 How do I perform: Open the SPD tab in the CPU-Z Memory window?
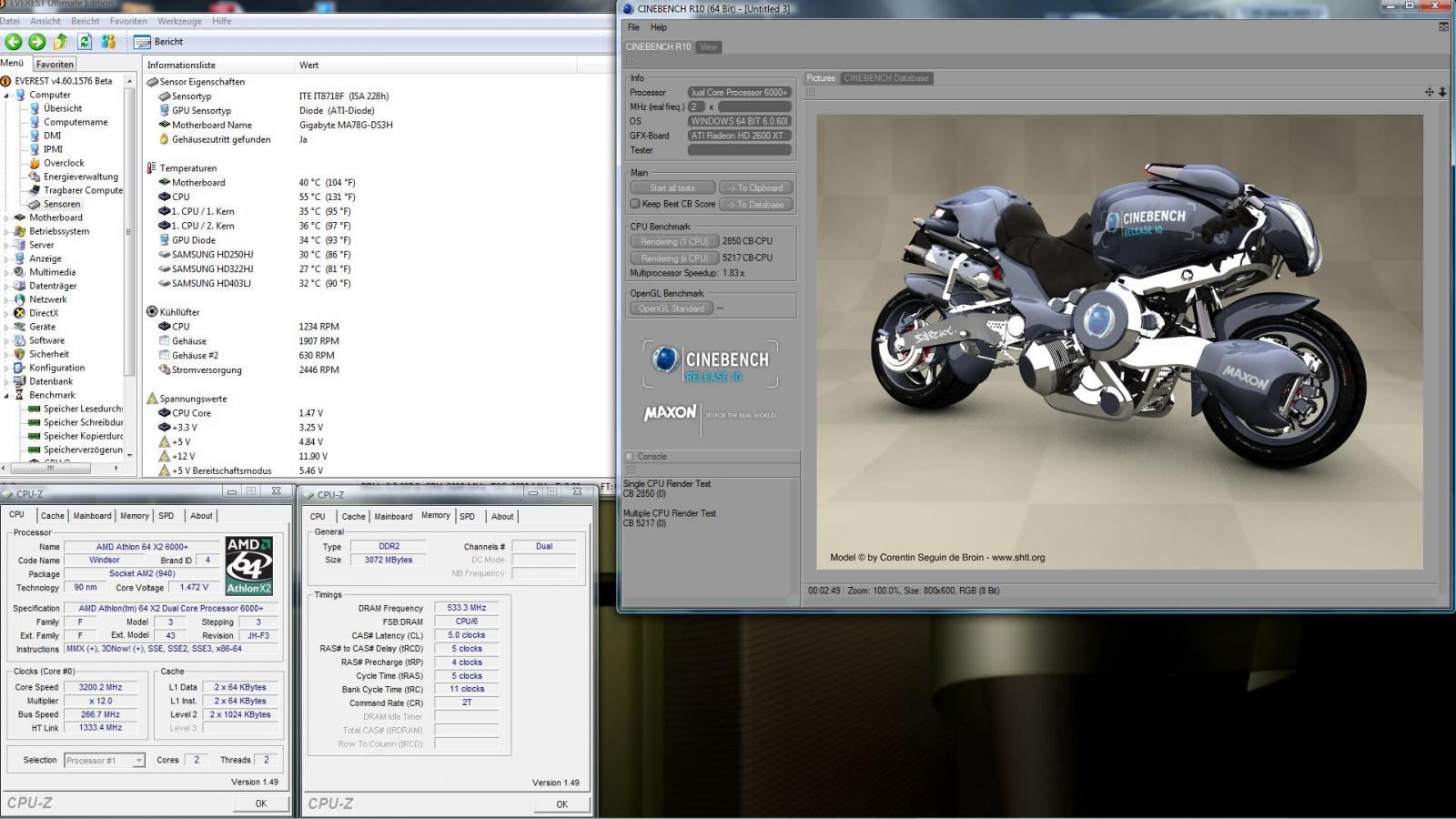click(x=468, y=517)
